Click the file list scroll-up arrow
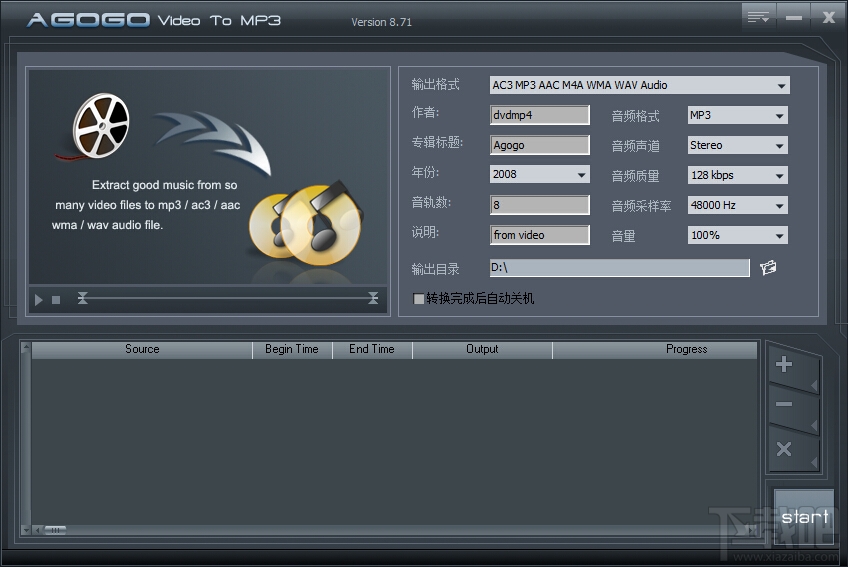The image size is (848, 567). click(x=25, y=348)
